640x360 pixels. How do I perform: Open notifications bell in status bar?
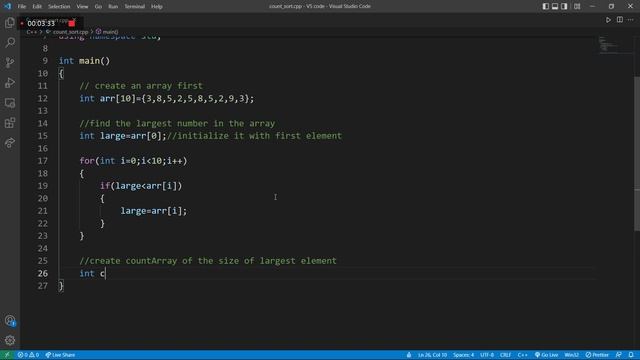tap(631, 355)
